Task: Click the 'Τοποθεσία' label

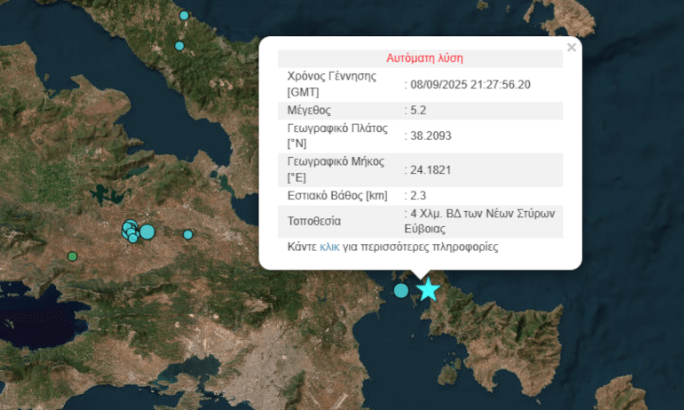Action: click(x=314, y=221)
